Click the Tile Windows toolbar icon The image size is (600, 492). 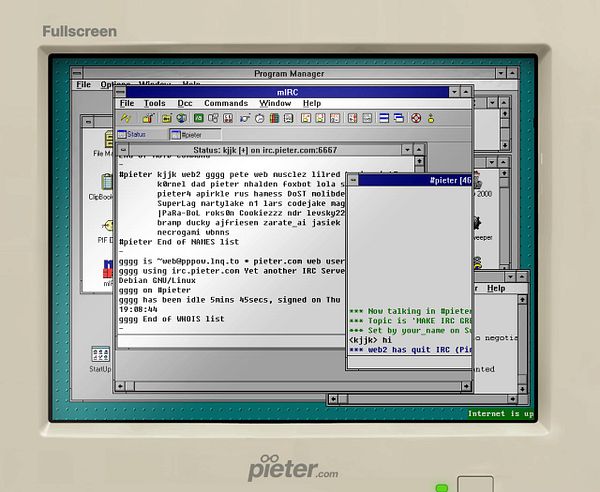coord(384,118)
